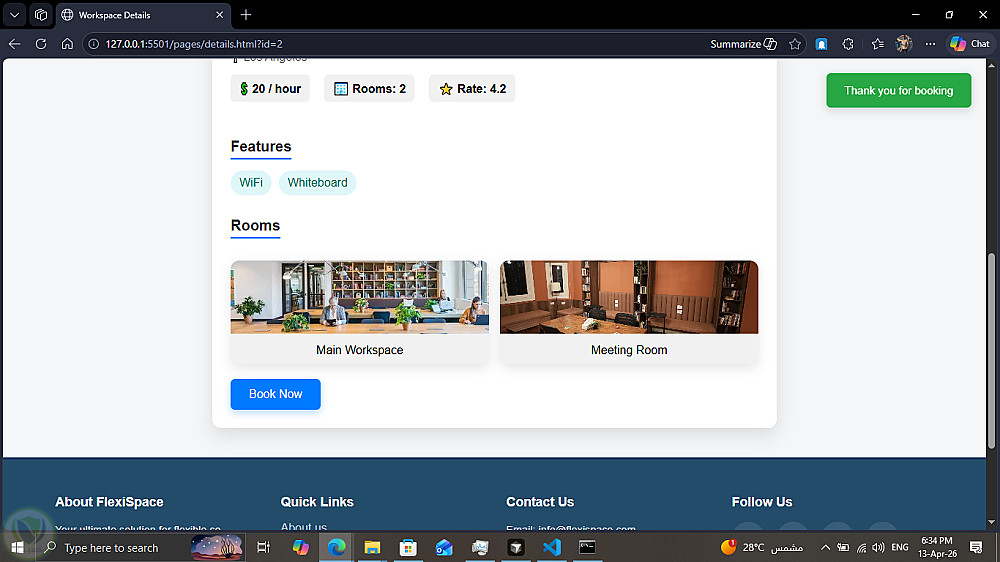Click the 20 / hour price badge
This screenshot has width=1000, height=562.
pos(270,89)
